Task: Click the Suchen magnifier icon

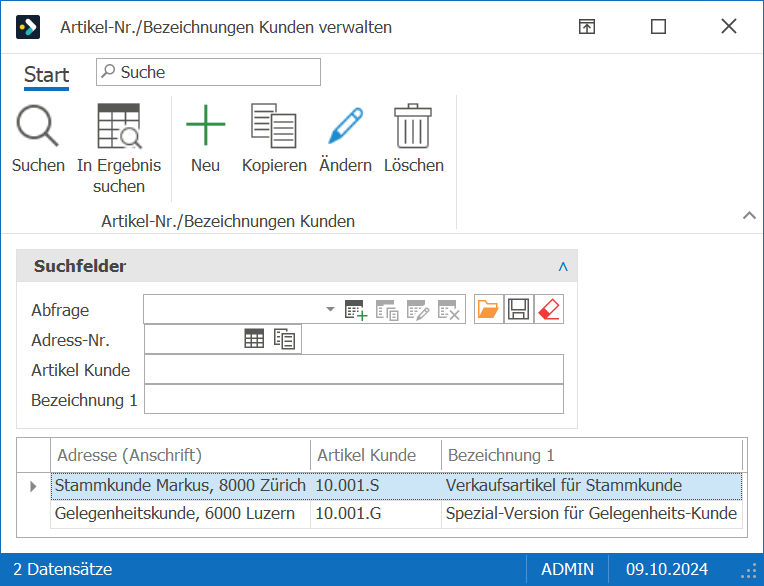Action: point(38,126)
